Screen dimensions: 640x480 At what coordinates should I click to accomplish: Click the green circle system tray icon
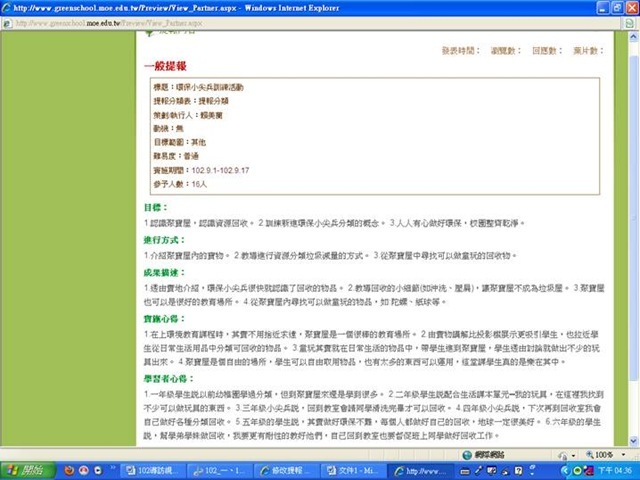pos(577,471)
